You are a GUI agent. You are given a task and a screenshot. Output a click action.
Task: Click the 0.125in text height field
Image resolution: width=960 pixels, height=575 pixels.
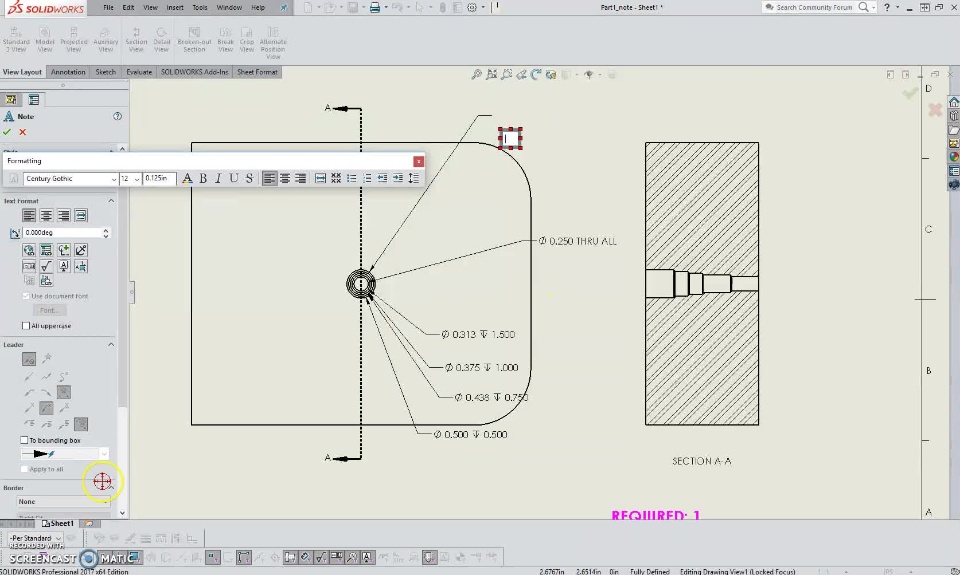pyautogui.click(x=159, y=178)
